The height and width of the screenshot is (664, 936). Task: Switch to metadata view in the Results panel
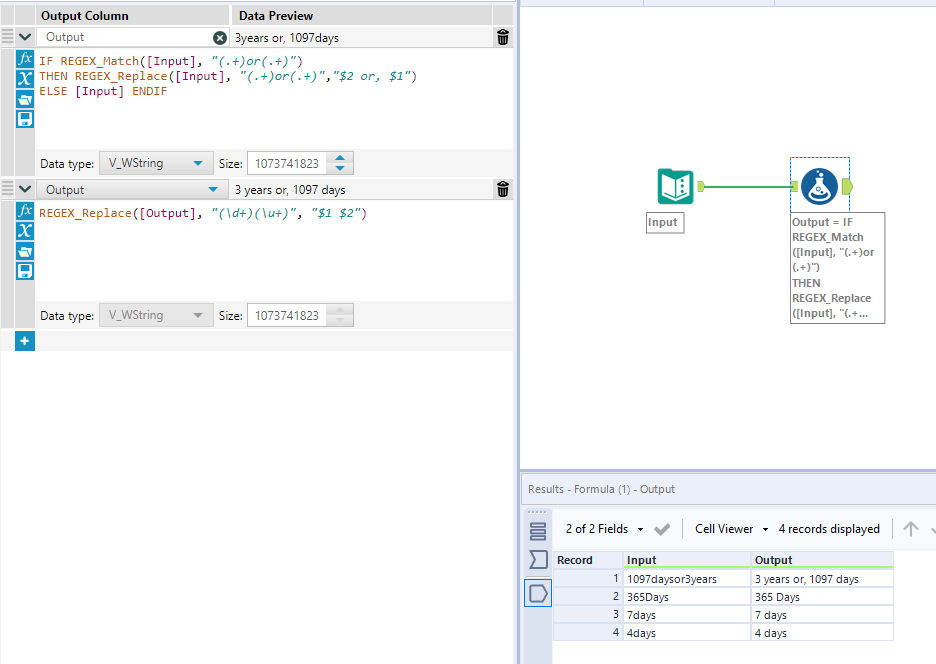coord(538,560)
